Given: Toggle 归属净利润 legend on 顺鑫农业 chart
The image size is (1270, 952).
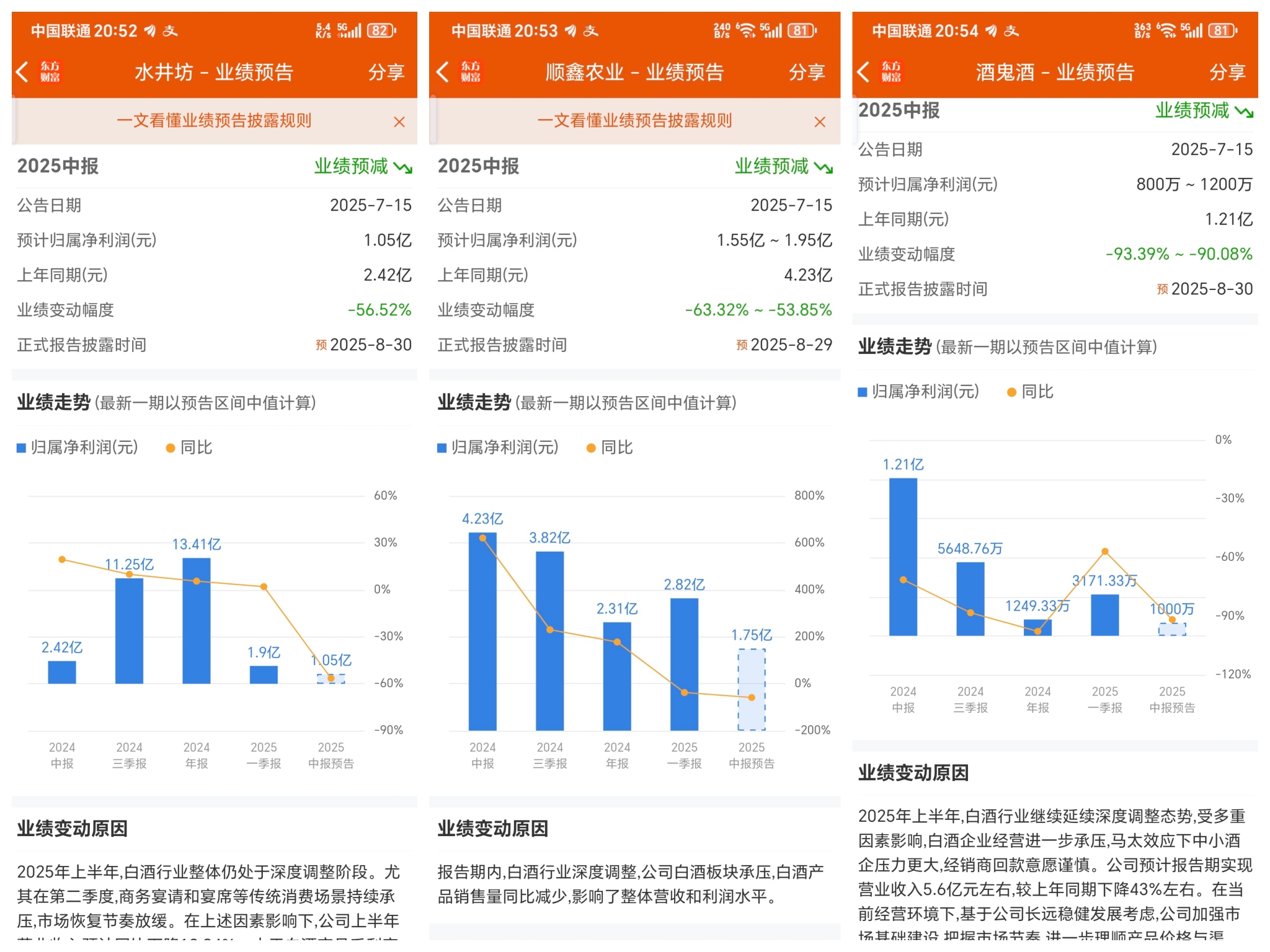Looking at the screenshot, I should [498, 447].
